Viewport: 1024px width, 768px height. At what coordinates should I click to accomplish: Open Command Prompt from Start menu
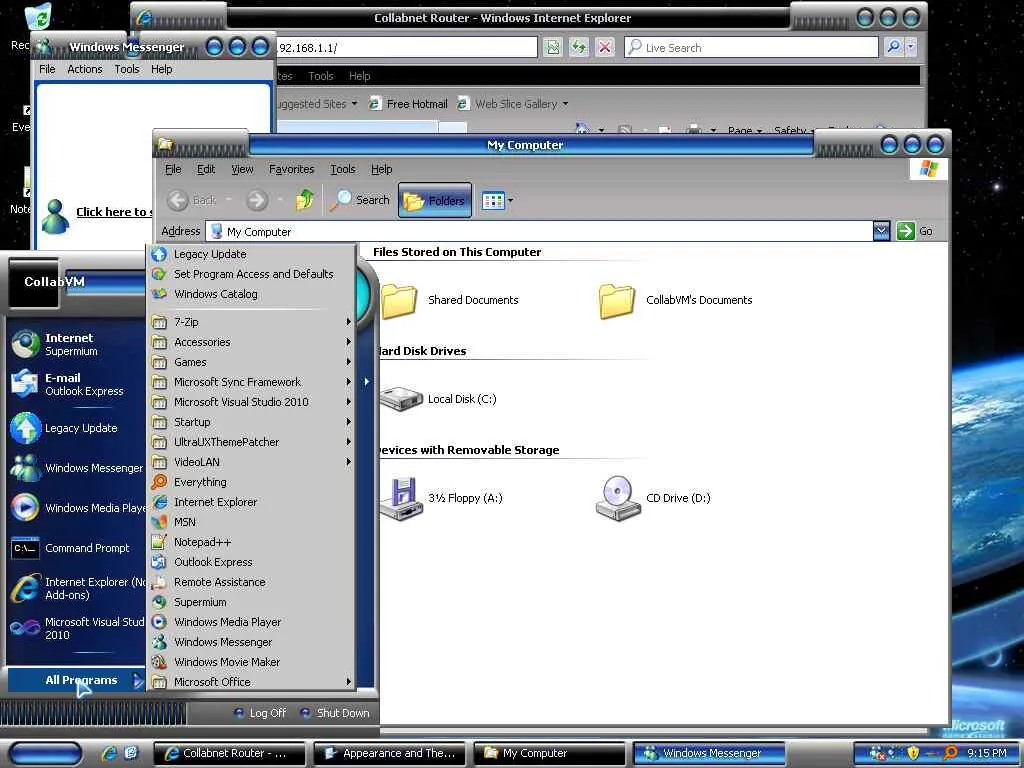coord(76,549)
